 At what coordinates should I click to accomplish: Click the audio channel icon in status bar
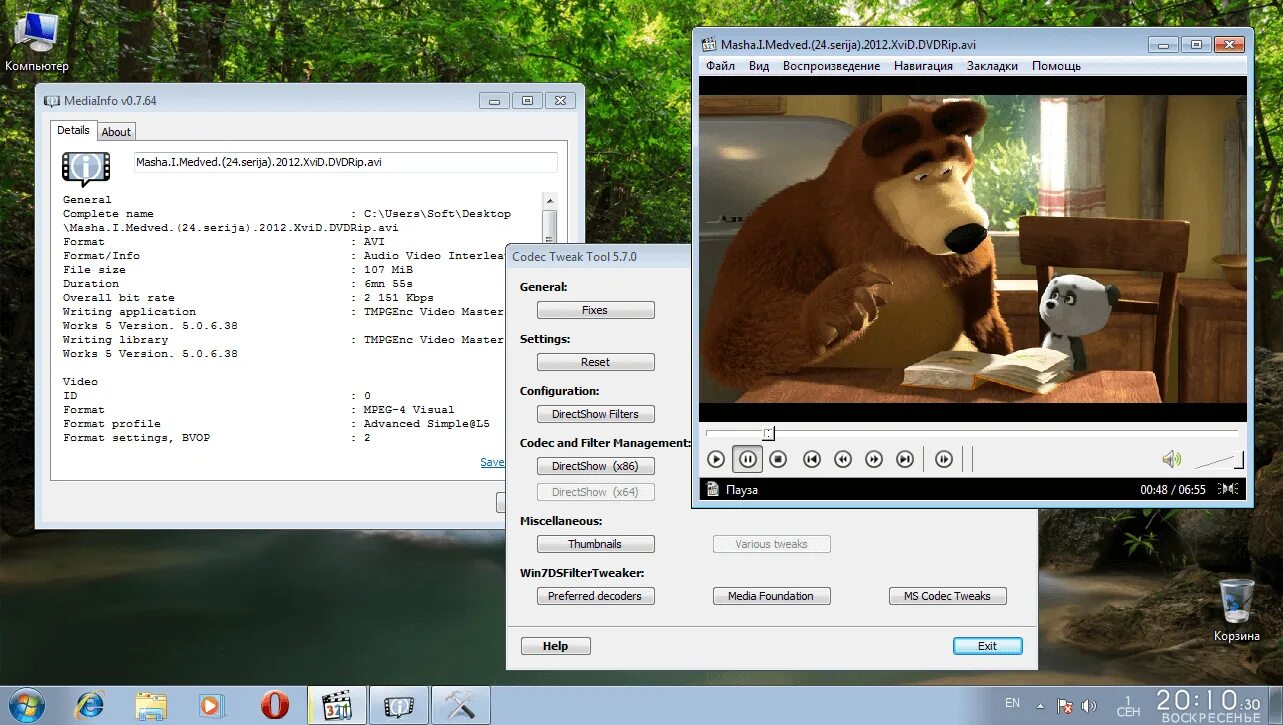pos(1229,489)
